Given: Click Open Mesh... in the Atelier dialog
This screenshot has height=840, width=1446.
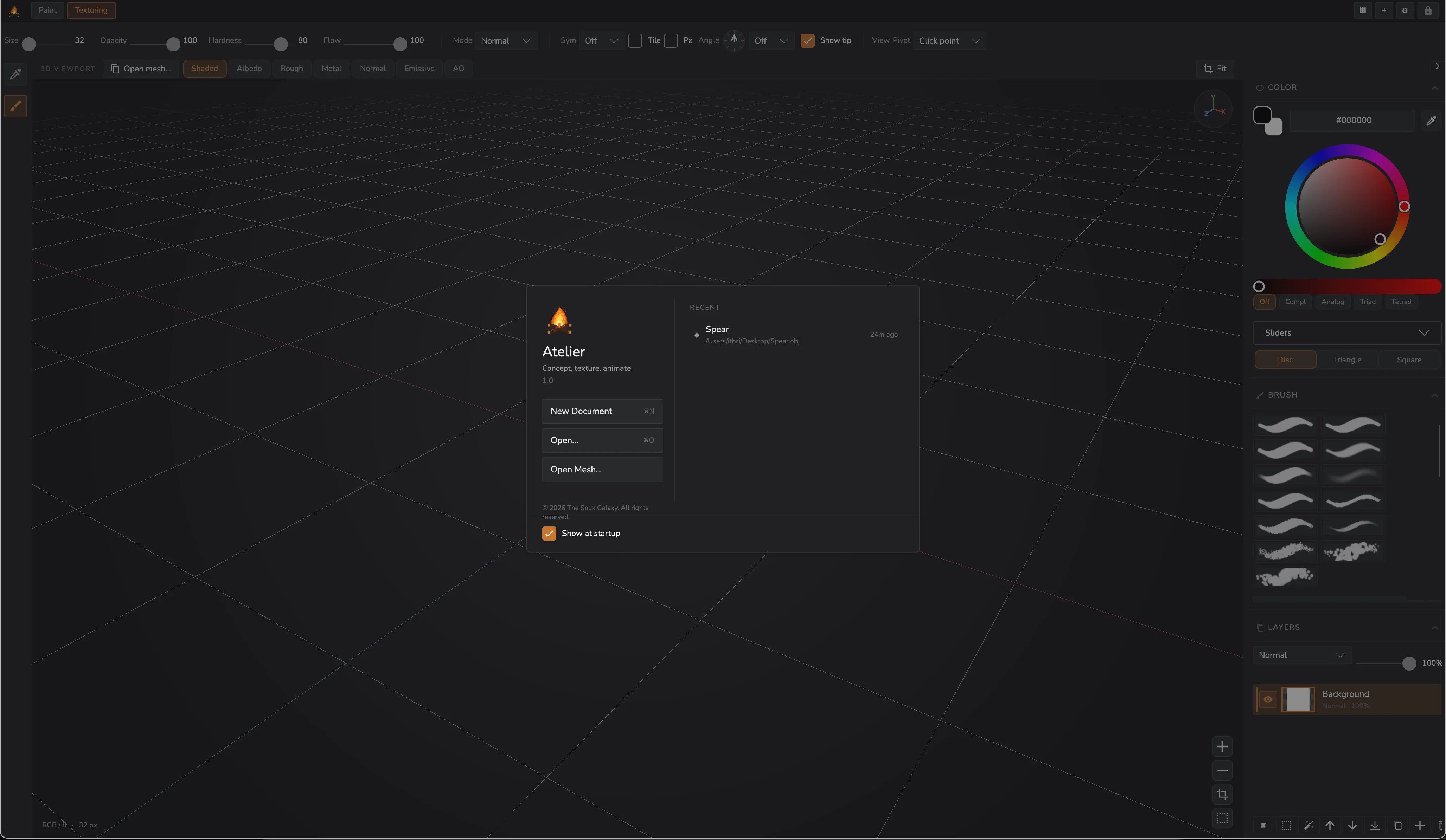Looking at the screenshot, I should pos(602,470).
